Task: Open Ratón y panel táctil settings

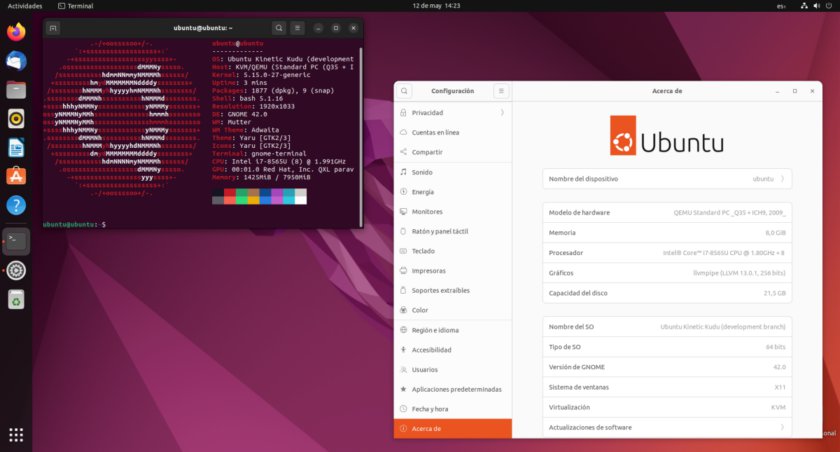Action: [x=453, y=231]
